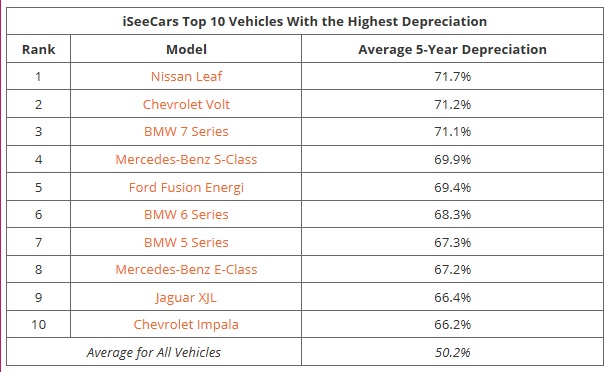Click the Rank column header
611x372 pixels.
(39, 49)
